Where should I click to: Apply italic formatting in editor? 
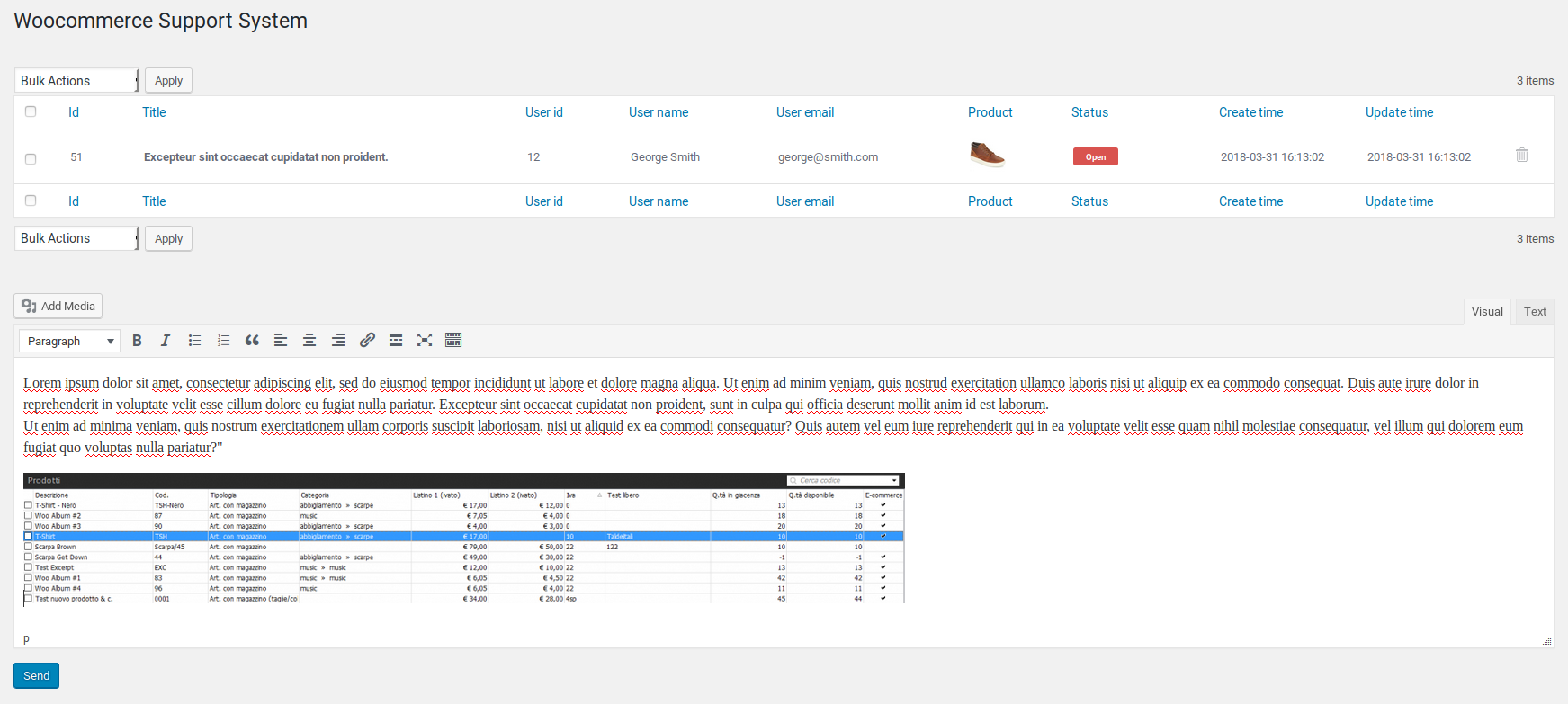coord(166,341)
